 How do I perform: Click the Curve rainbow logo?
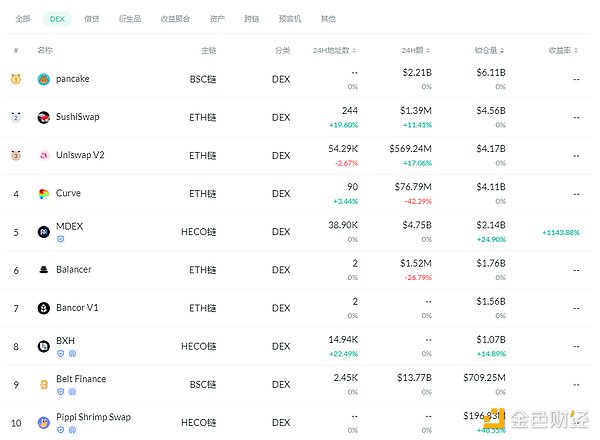(x=44, y=193)
